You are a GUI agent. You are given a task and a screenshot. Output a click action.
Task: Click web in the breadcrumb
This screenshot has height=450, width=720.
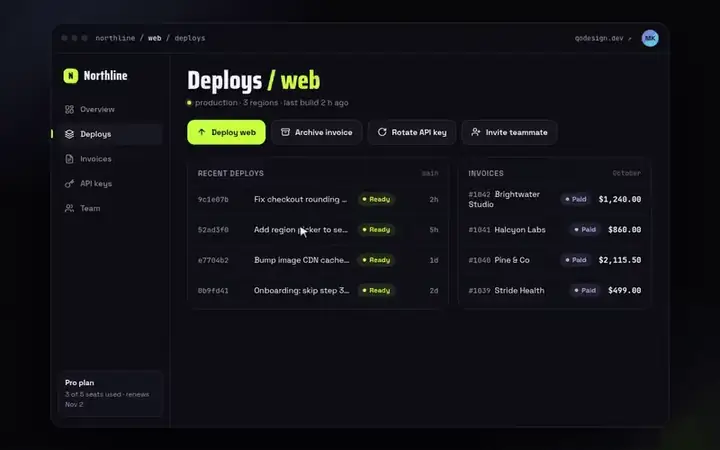point(155,38)
